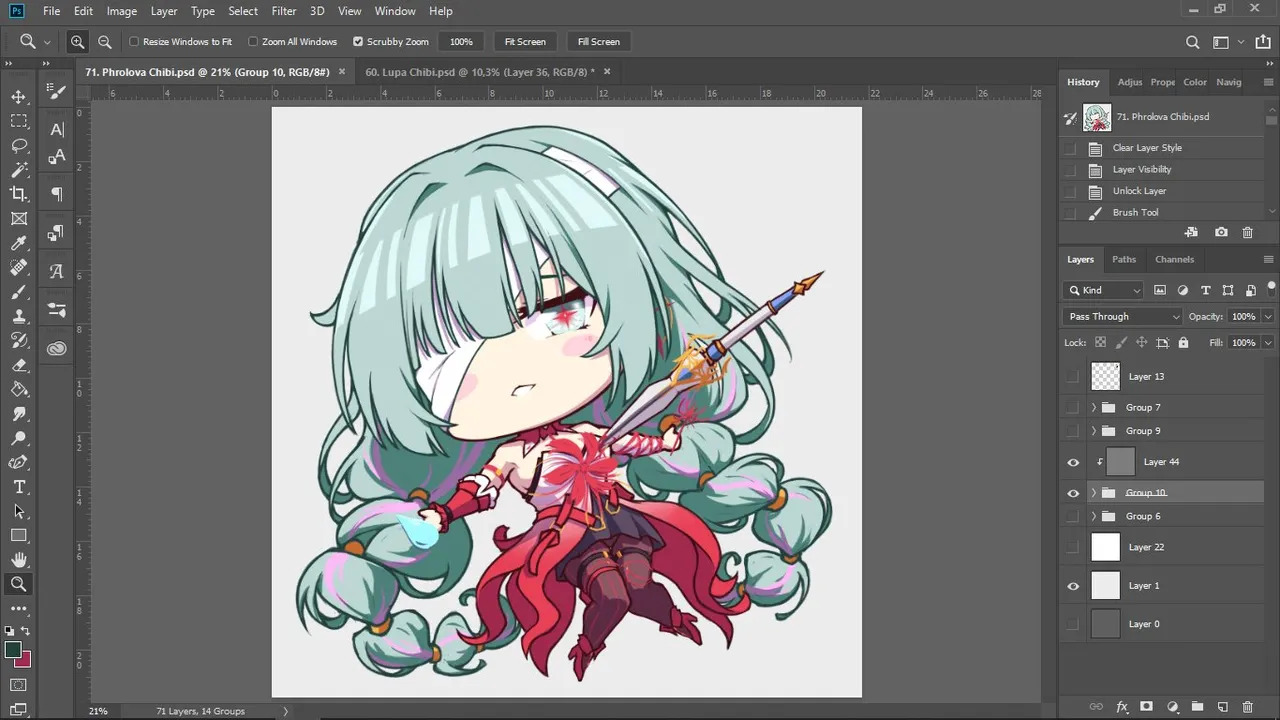Create new document from current state

tap(1191, 232)
